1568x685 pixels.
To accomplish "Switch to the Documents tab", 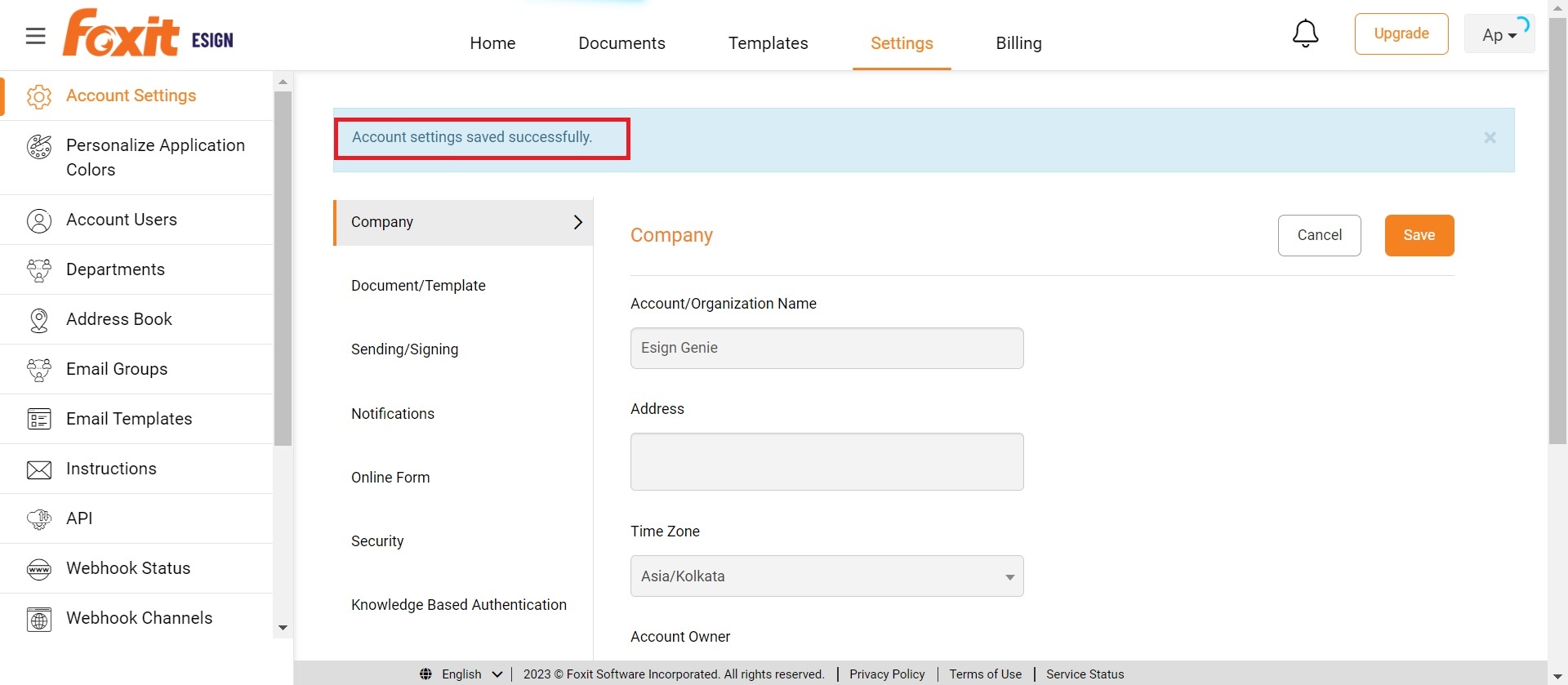I will [x=621, y=43].
